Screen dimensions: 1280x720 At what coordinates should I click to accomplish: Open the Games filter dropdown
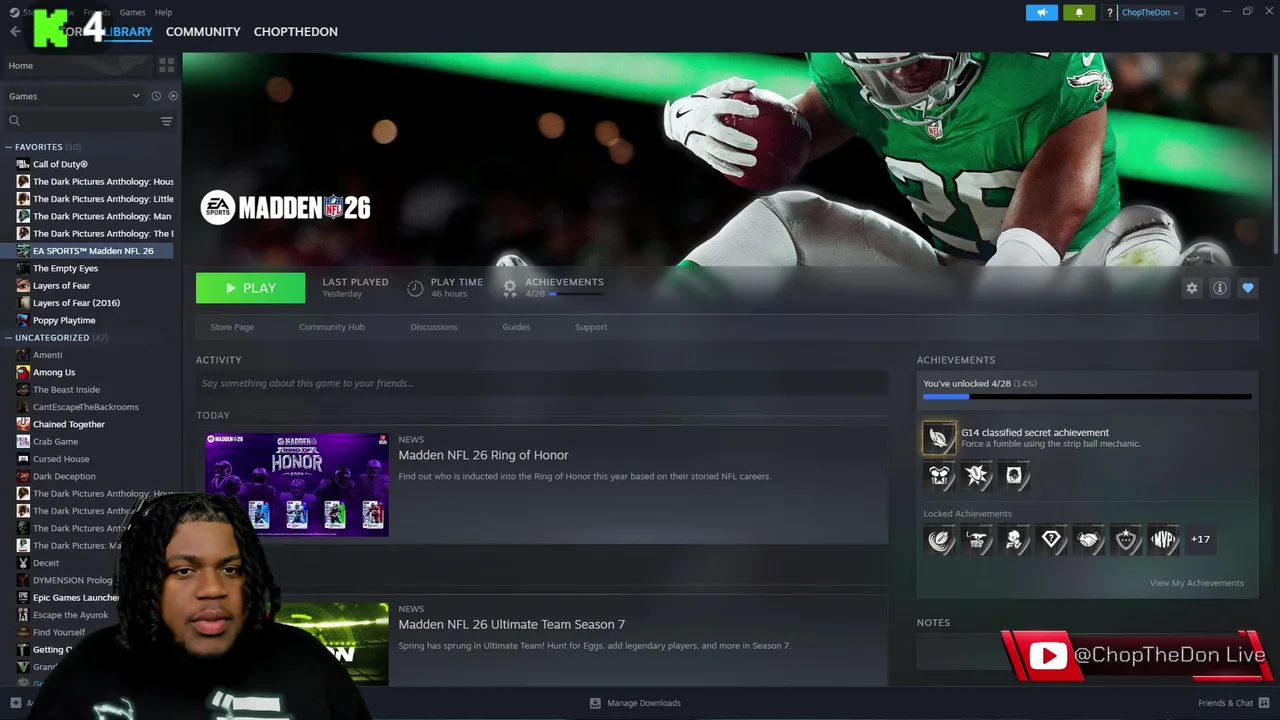(x=74, y=96)
